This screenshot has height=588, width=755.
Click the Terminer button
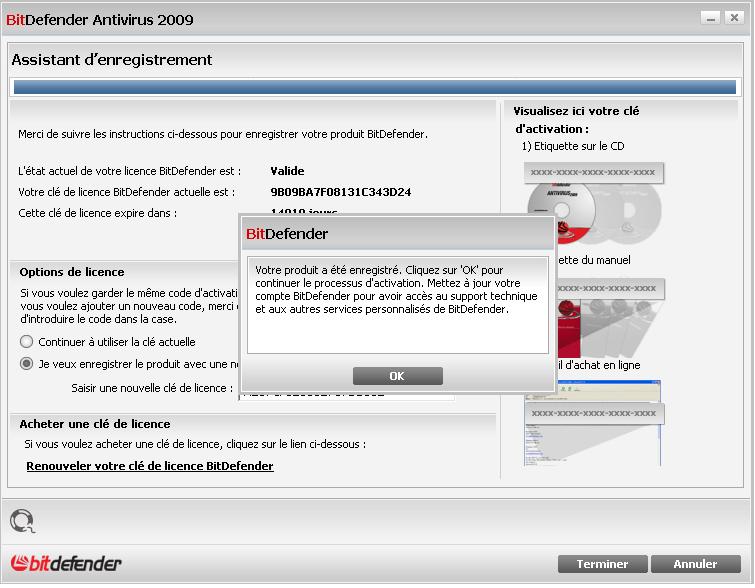click(x=602, y=564)
